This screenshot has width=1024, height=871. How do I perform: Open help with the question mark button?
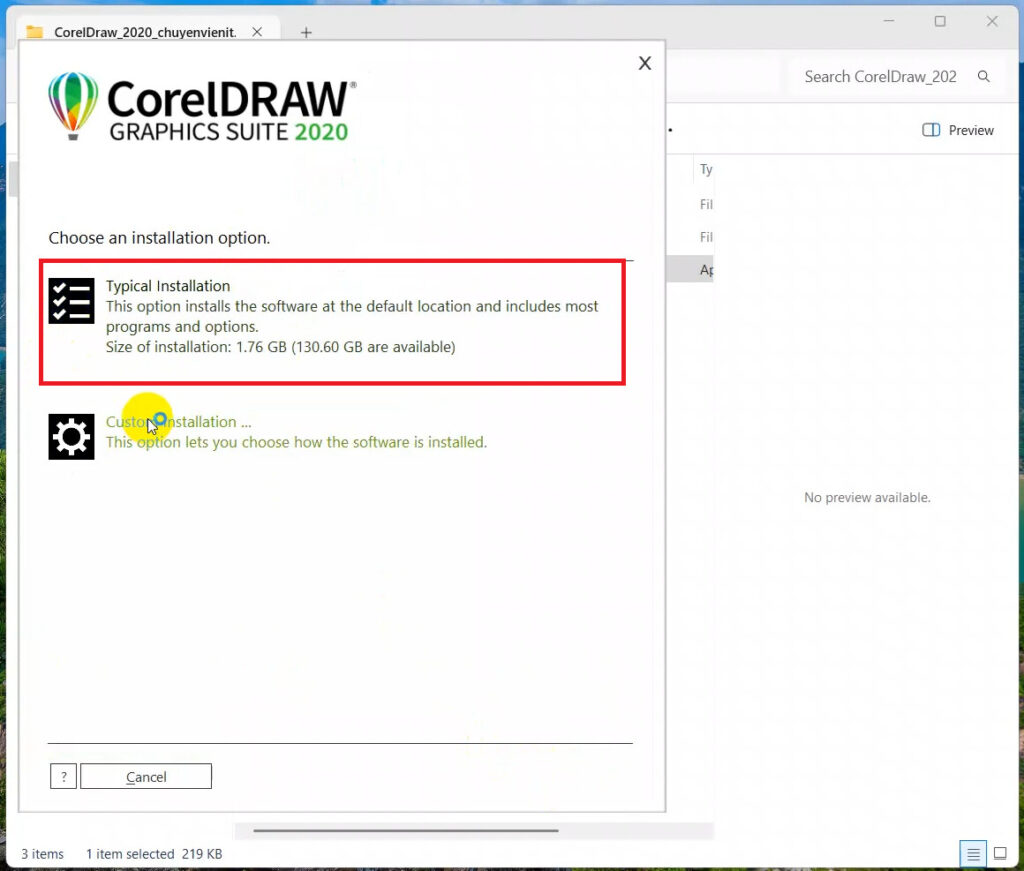click(63, 777)
